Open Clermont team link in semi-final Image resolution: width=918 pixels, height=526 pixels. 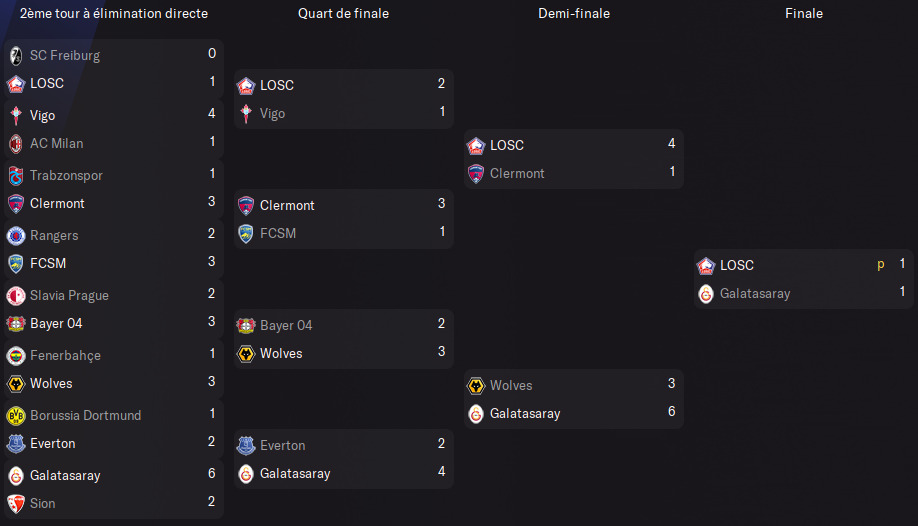[517, 173]
